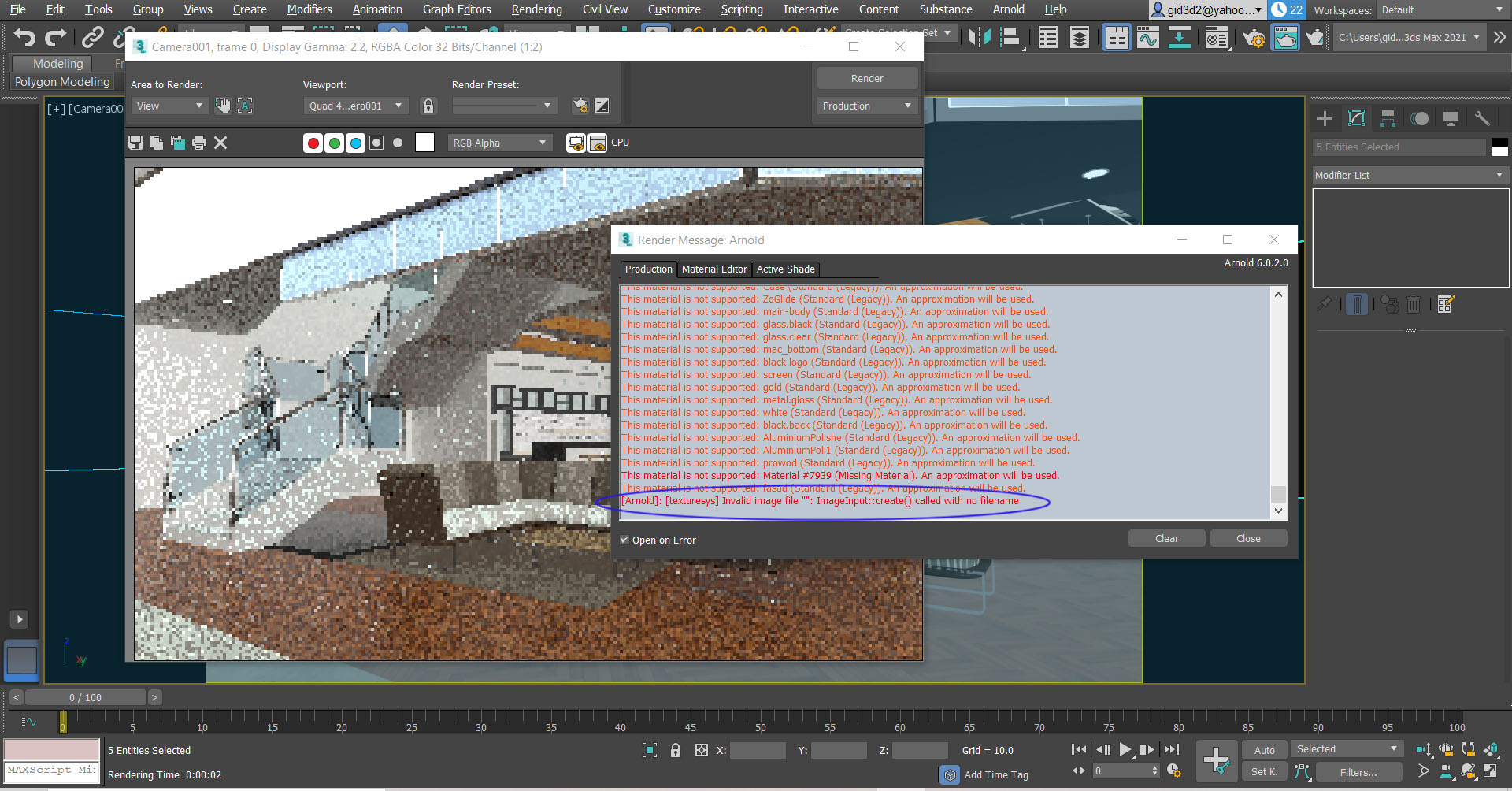Open the Arnold menu
Viewport: 1512px width, 791px height.
[x=1008, y=9]
